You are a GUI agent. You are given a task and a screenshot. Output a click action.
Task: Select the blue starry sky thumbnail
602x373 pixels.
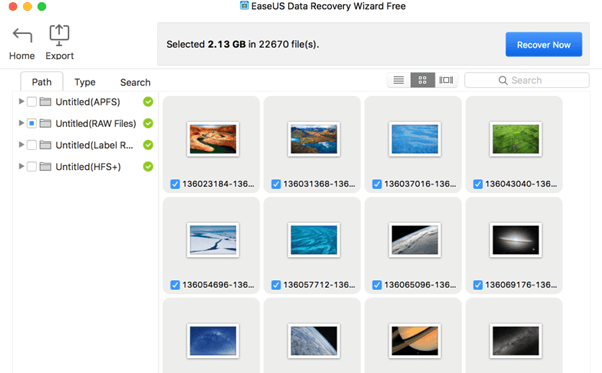point(213,341)
